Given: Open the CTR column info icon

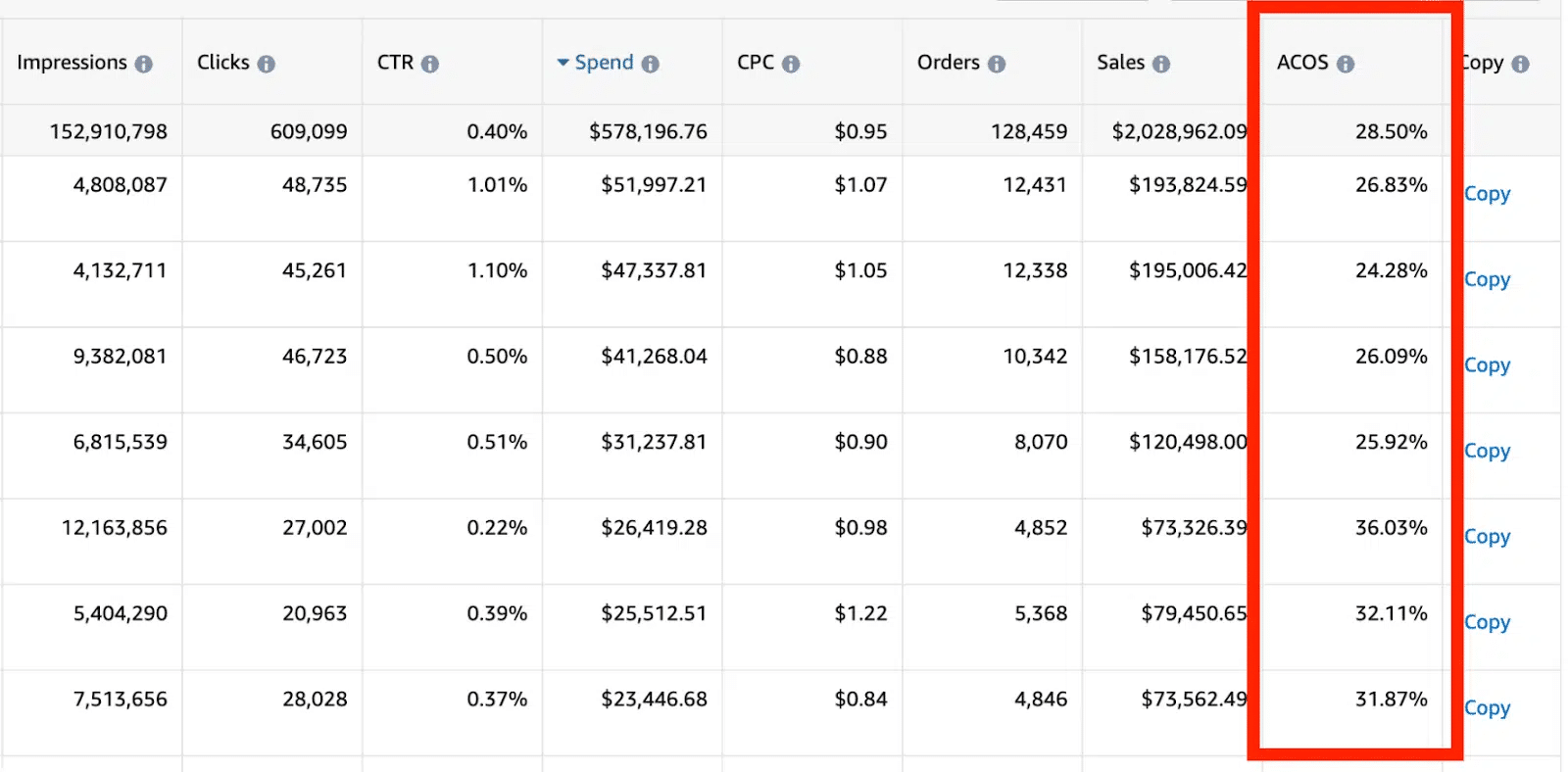Looking at the screenshot, I should (430, 64).
